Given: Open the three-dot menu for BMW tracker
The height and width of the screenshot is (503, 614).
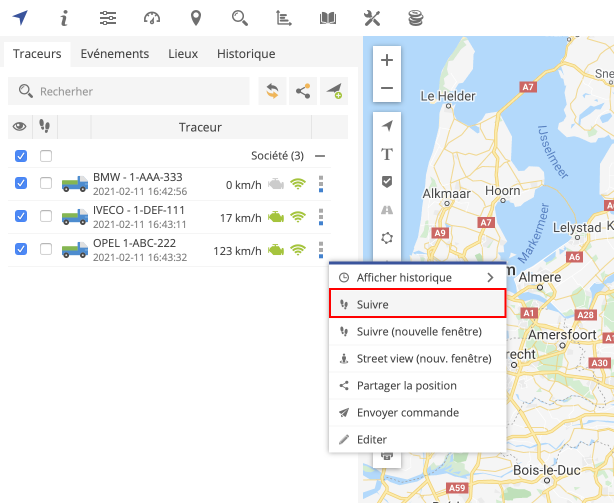Looking at the screenshot, I should [321, 184].
